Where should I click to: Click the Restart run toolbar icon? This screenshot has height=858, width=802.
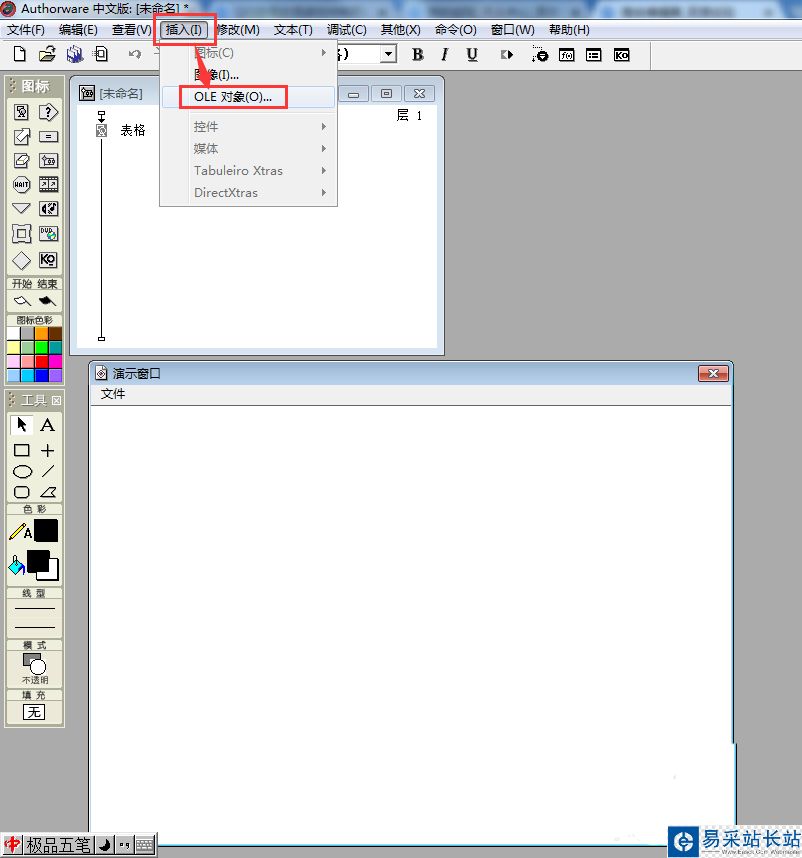click(x=507, y=55)
